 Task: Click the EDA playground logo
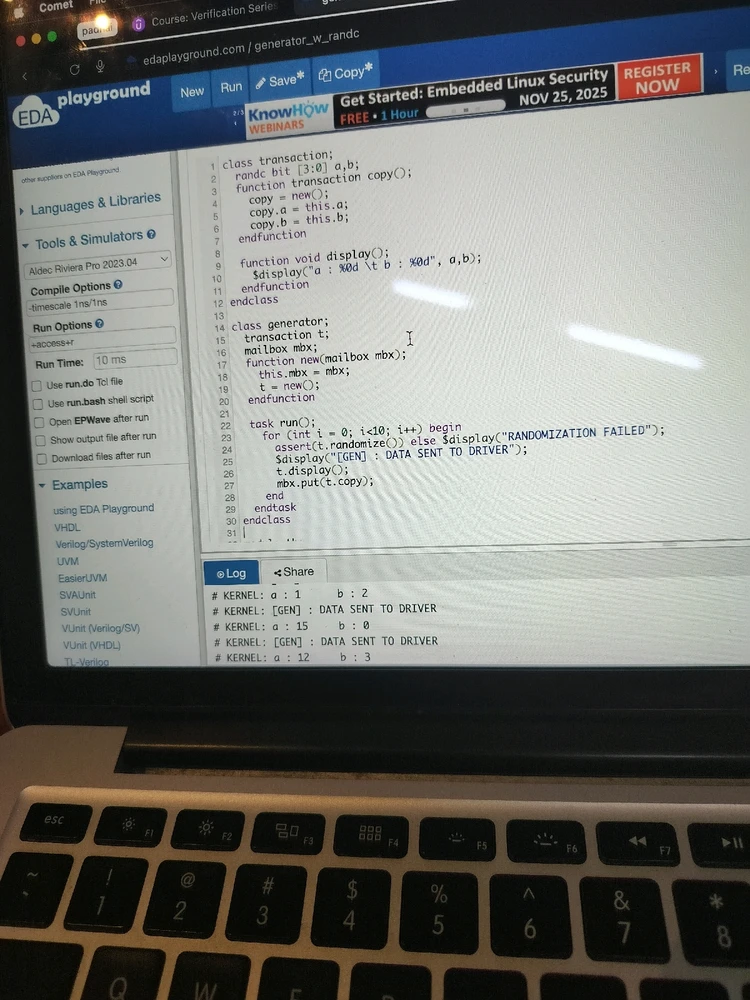pyautogui.click(x=82, y=105)
